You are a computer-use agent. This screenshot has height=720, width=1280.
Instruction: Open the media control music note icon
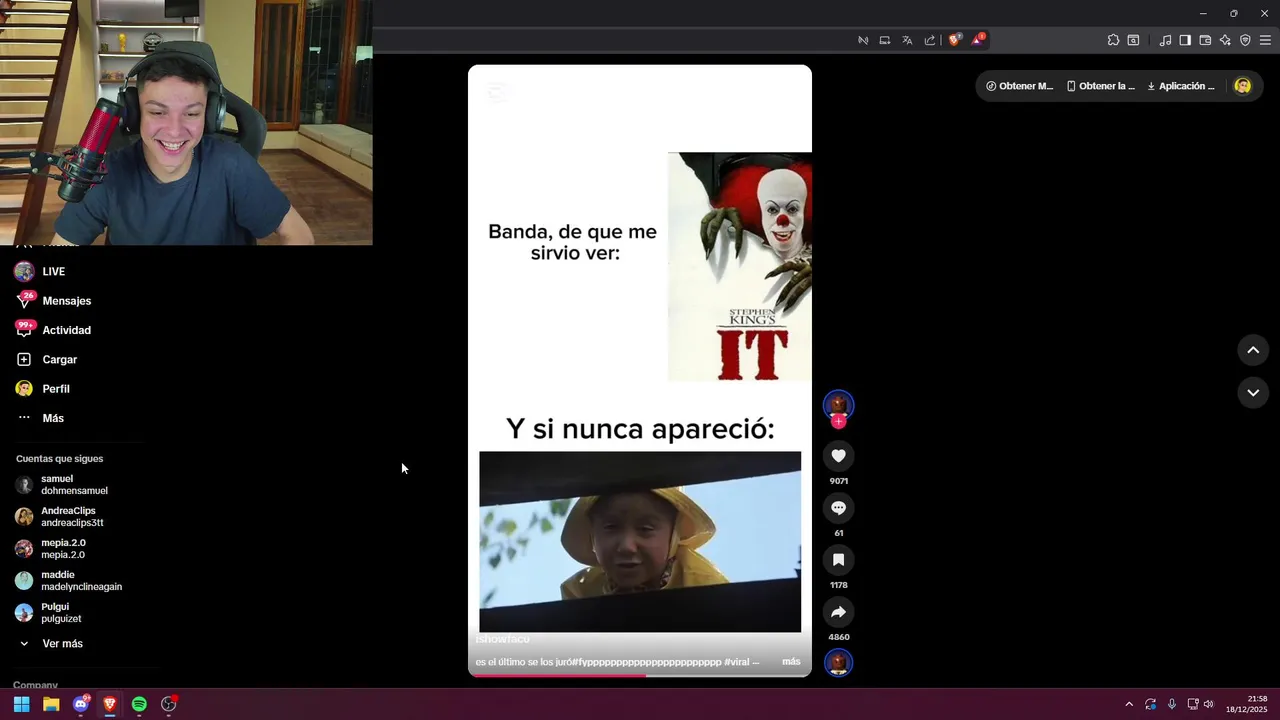(x=1165, y=40)
